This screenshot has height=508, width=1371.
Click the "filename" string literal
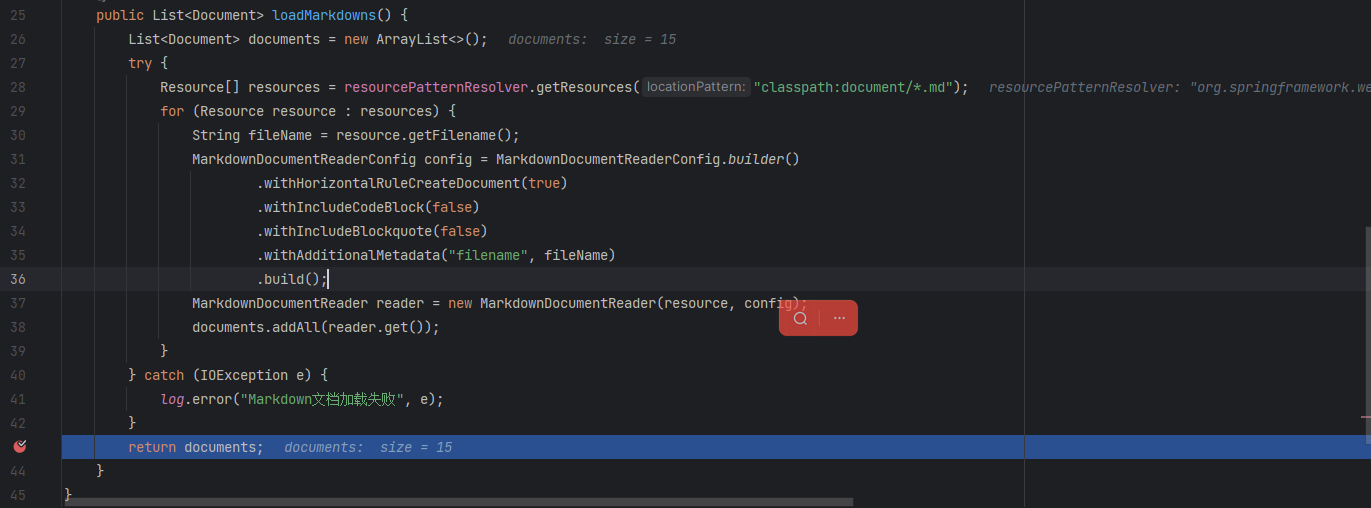(x=488, y=255)
